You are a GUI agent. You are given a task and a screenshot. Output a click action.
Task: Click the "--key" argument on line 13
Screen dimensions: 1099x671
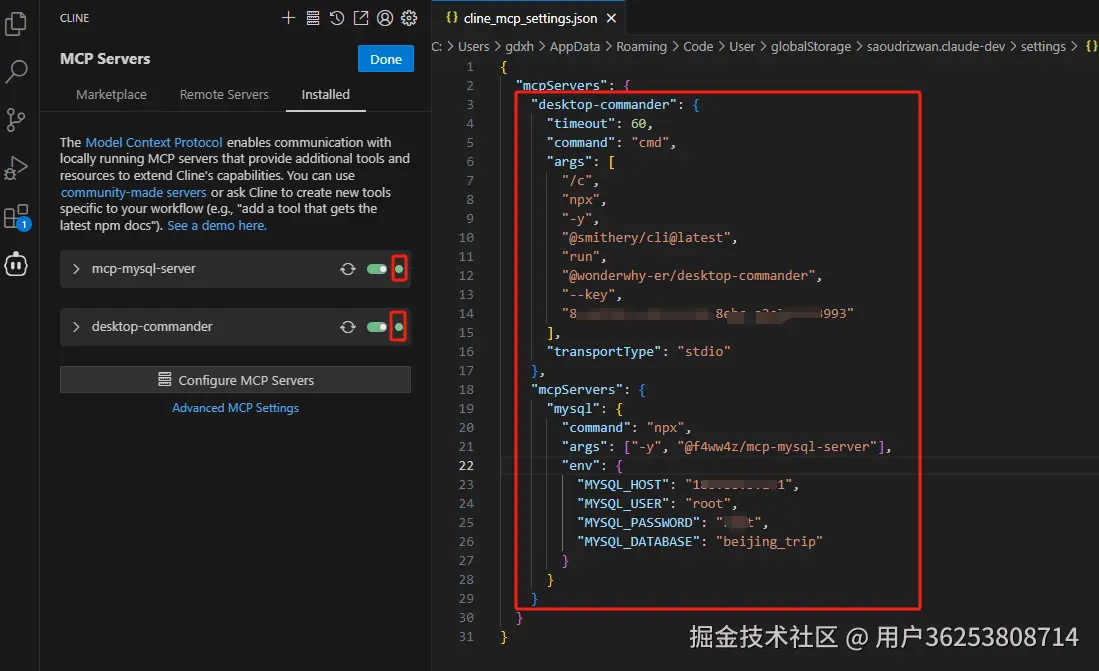[588, 294]
